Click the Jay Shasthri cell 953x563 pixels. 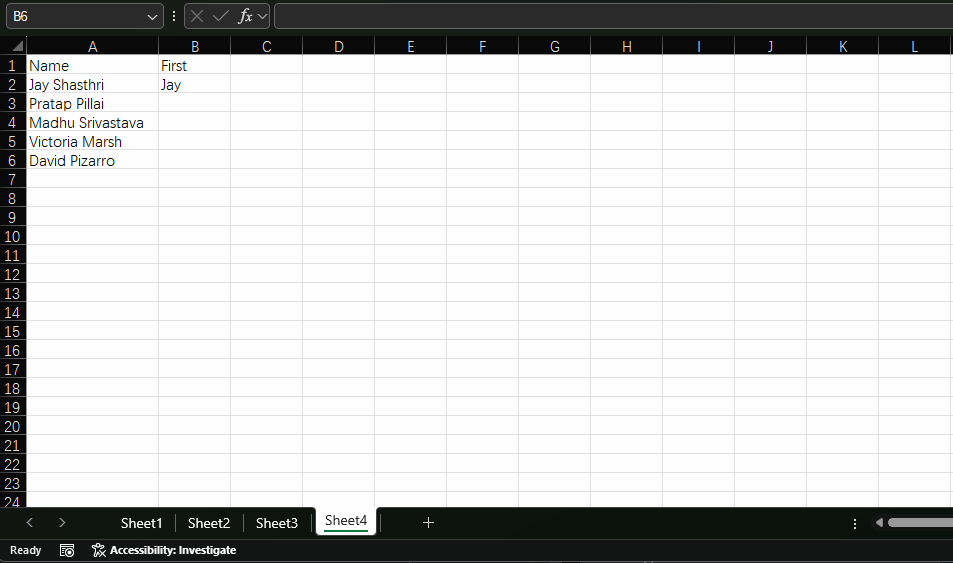(92, 85)
